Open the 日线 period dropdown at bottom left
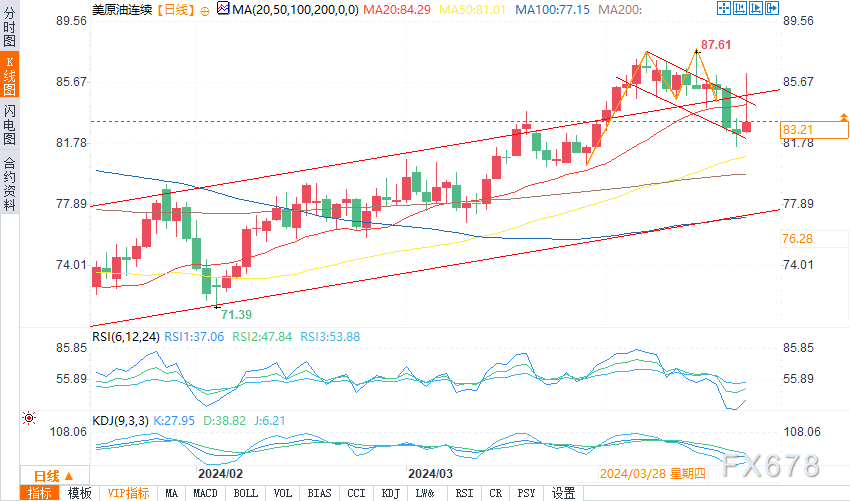The width and height of the screenshot is (850, 501). pos(46,475)
